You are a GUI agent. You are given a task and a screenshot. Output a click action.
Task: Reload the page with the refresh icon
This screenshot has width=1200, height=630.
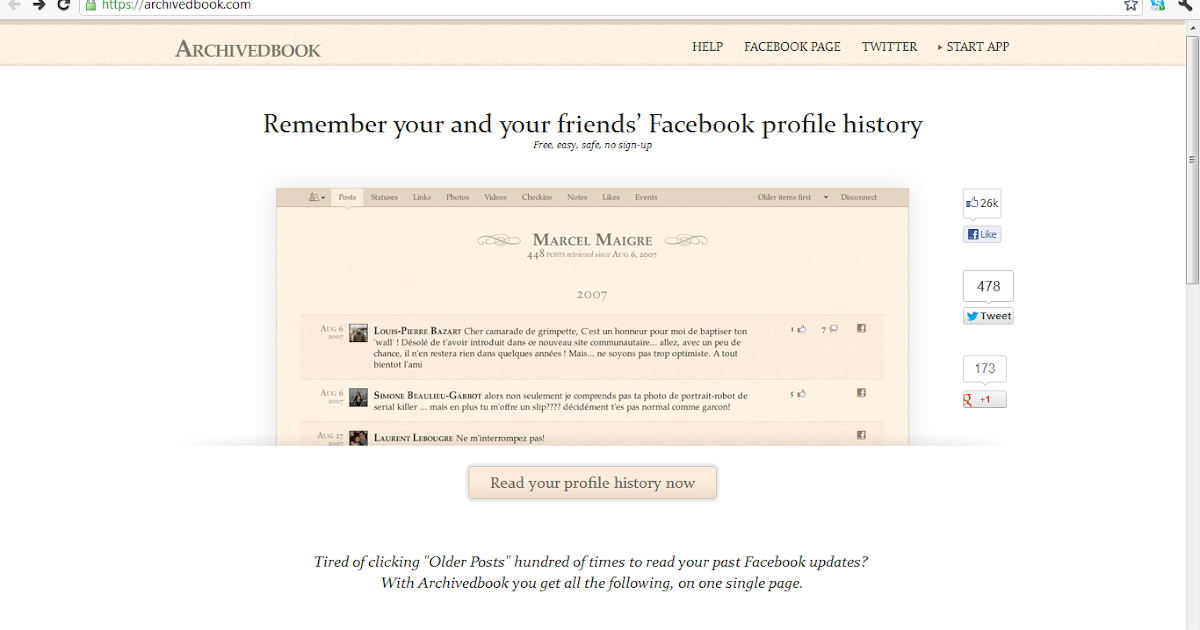[64, 5]
